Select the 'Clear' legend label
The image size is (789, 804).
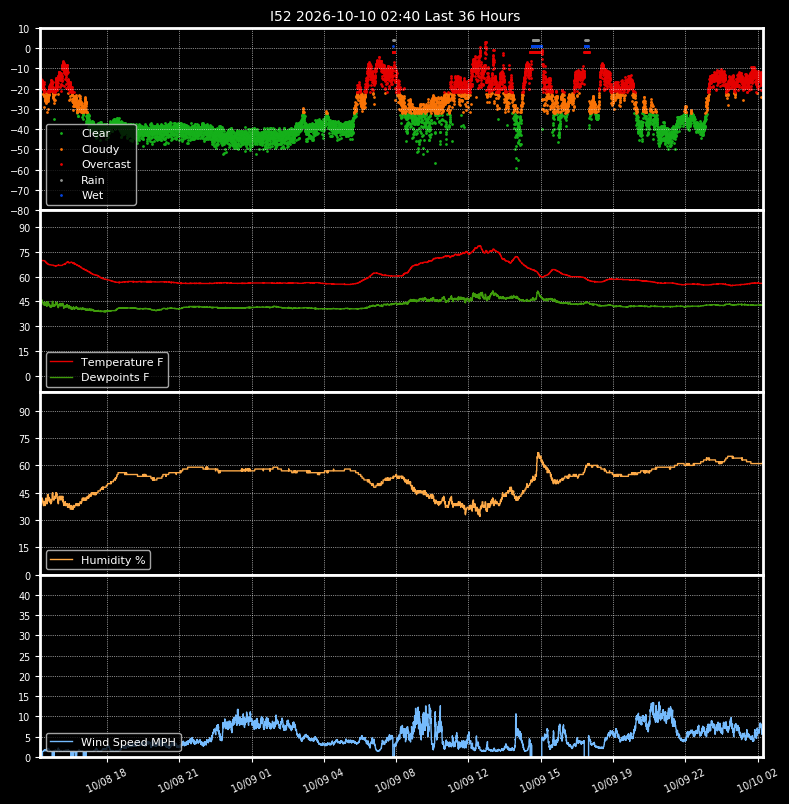coord(96,133)
